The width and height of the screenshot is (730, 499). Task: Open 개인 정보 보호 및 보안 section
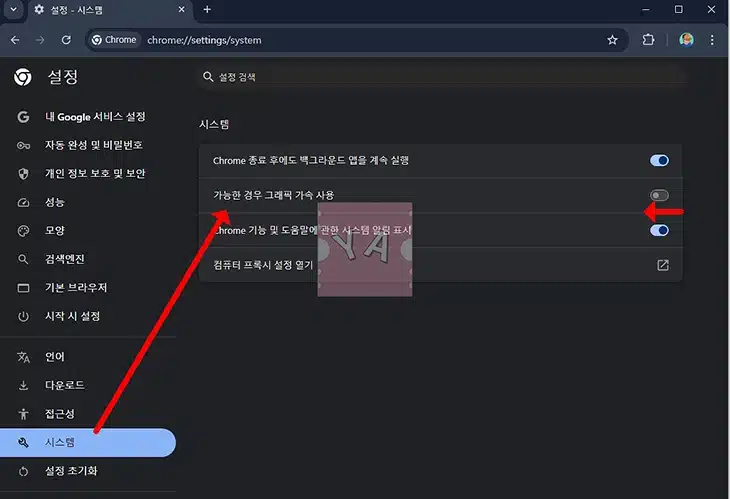point(94,173)
